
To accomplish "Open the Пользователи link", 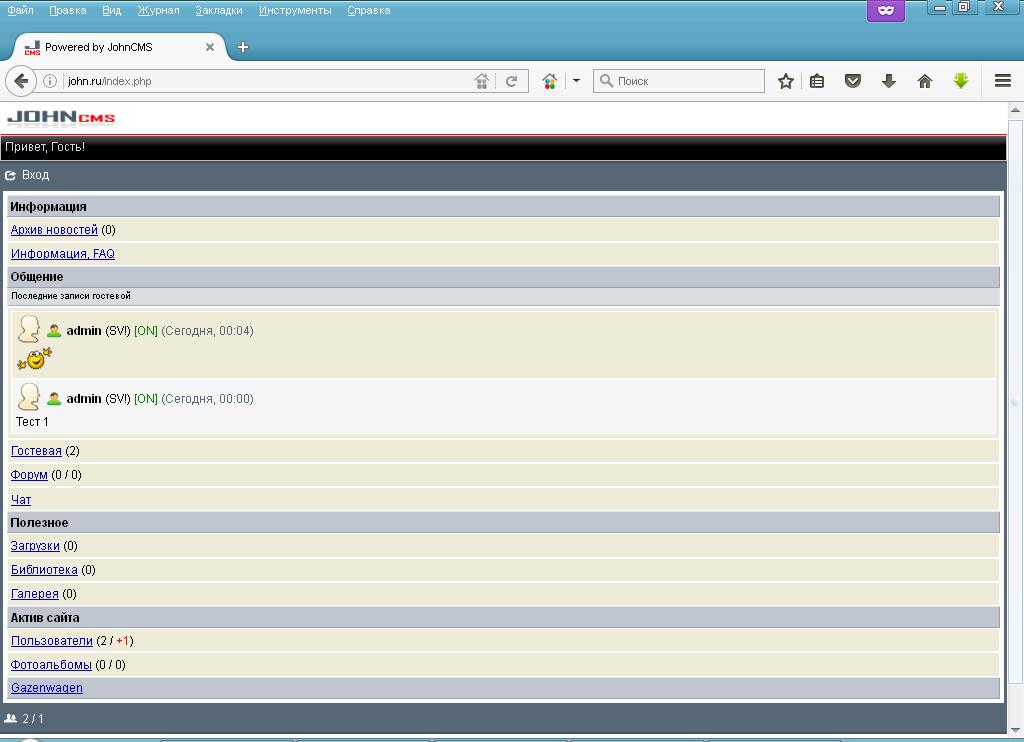I will 52,641.
